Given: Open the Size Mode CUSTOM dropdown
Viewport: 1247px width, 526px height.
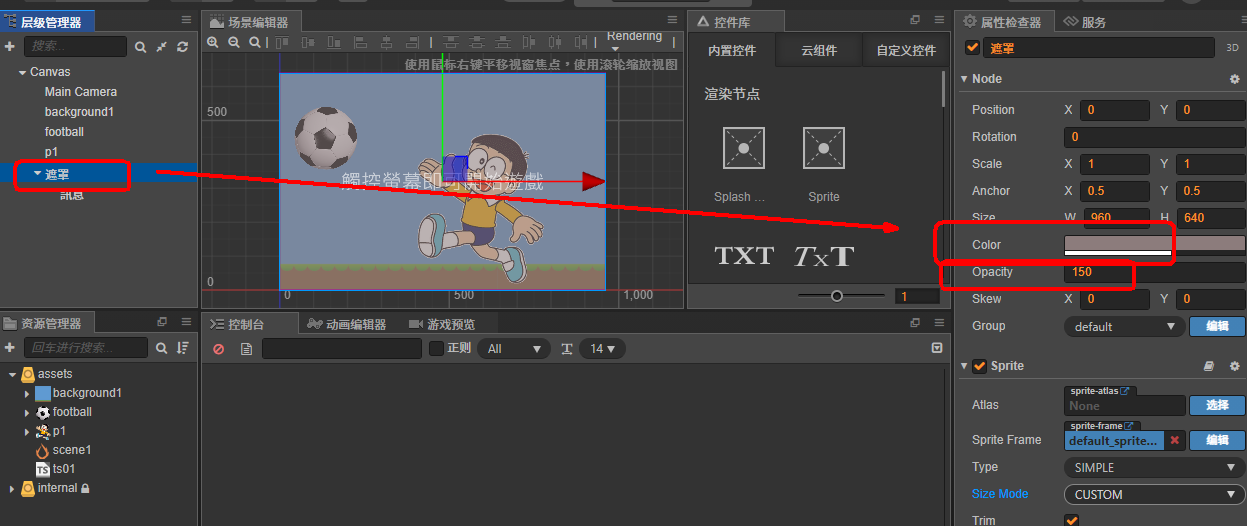Looking at the screenshot, I should coord(1154,495).
